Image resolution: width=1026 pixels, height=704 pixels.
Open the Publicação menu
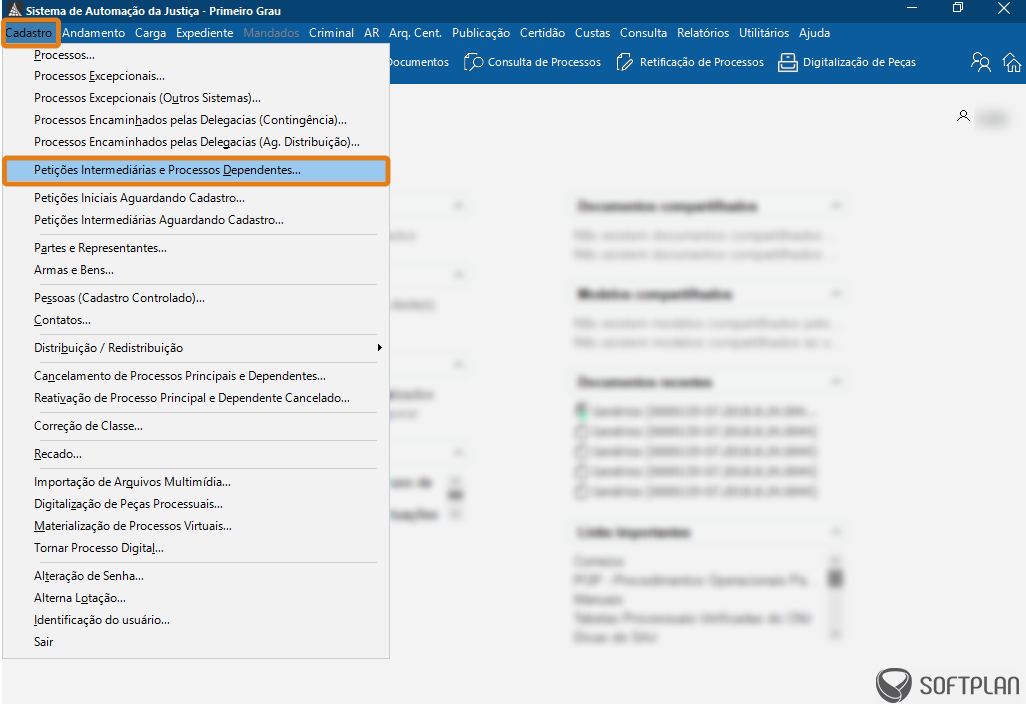click(480, 33)
